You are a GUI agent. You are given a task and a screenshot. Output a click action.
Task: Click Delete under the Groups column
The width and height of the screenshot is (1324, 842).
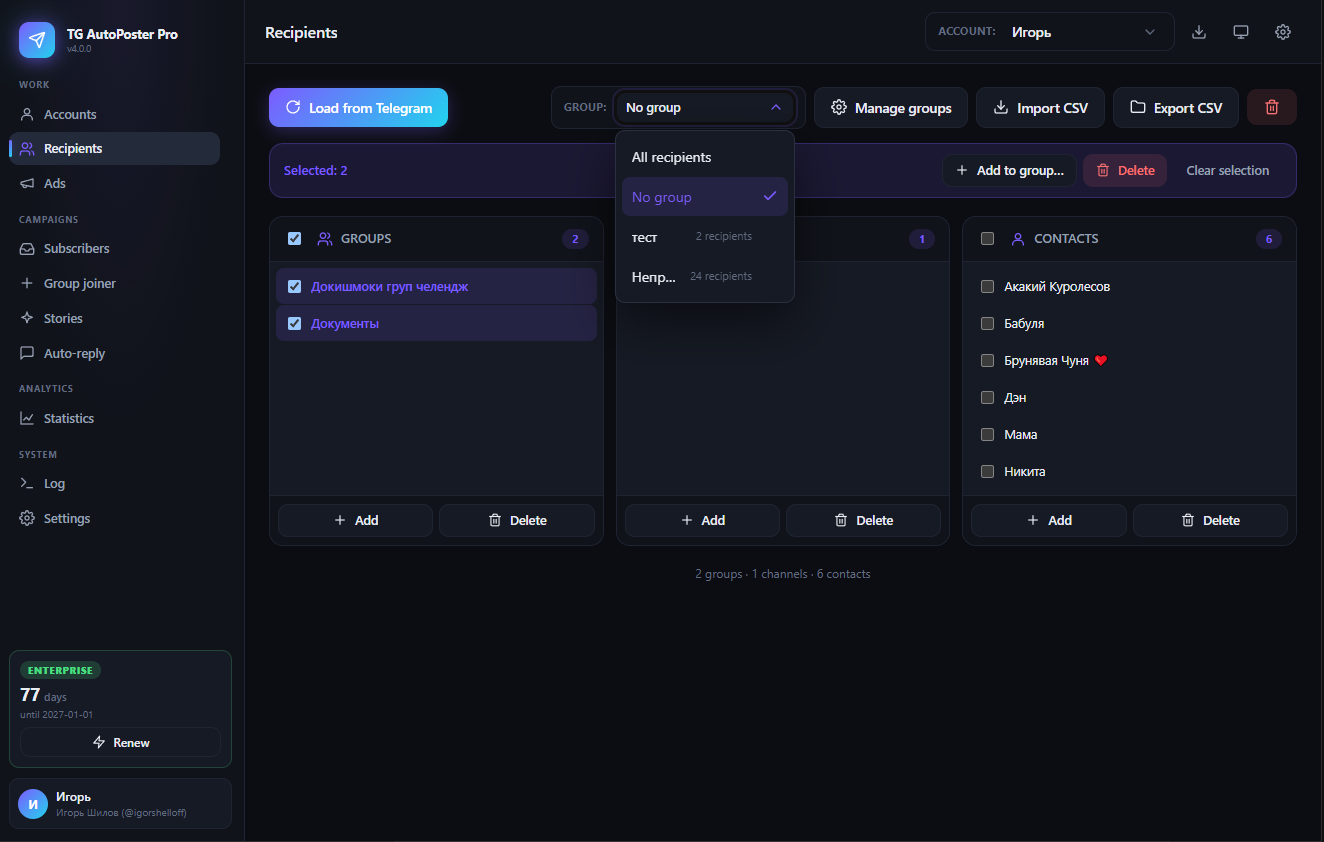pos(517,520)
